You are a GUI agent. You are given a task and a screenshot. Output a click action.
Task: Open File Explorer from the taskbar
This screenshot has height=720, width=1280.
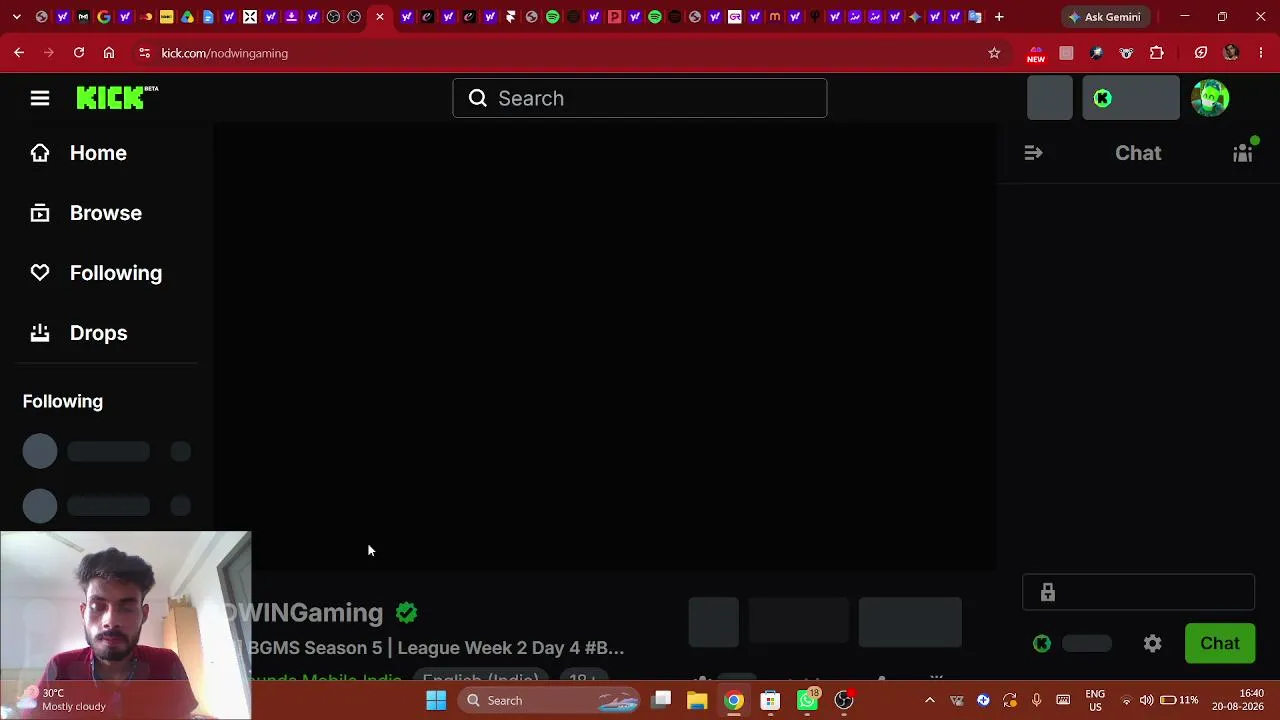tap(697, 700)
